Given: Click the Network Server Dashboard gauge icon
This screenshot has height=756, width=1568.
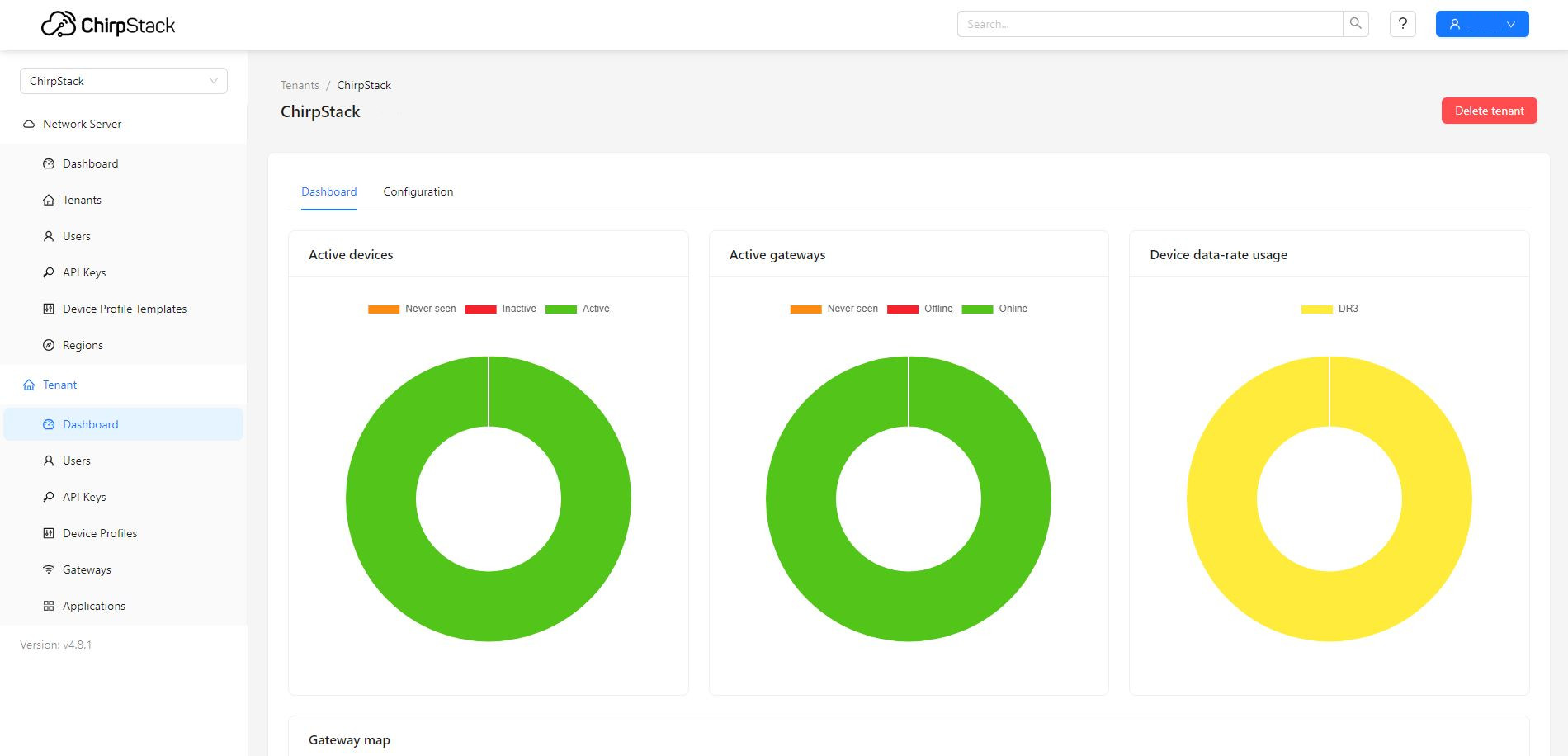Looking at the screenshot, I should (49, 163).
